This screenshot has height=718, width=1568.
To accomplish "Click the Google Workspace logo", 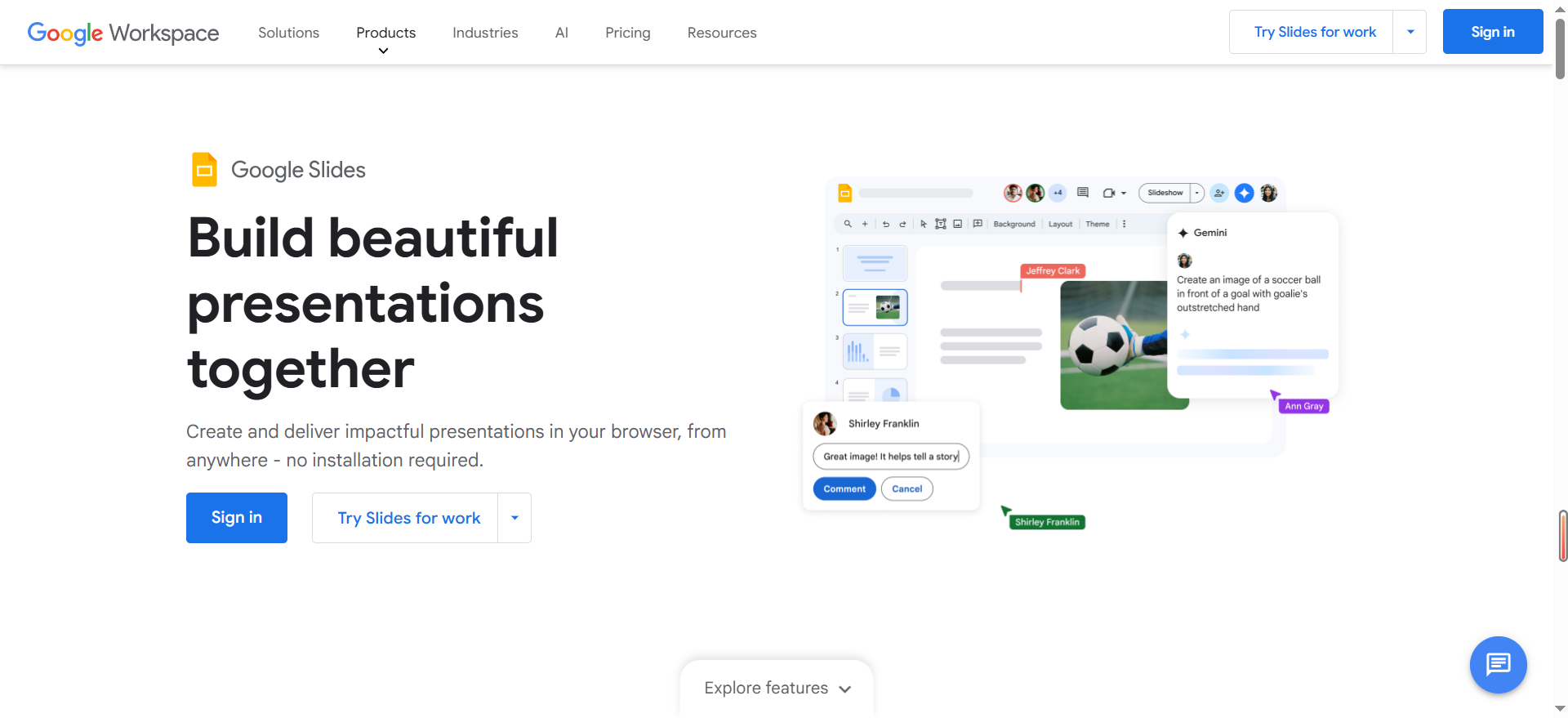I will point(123,33).
